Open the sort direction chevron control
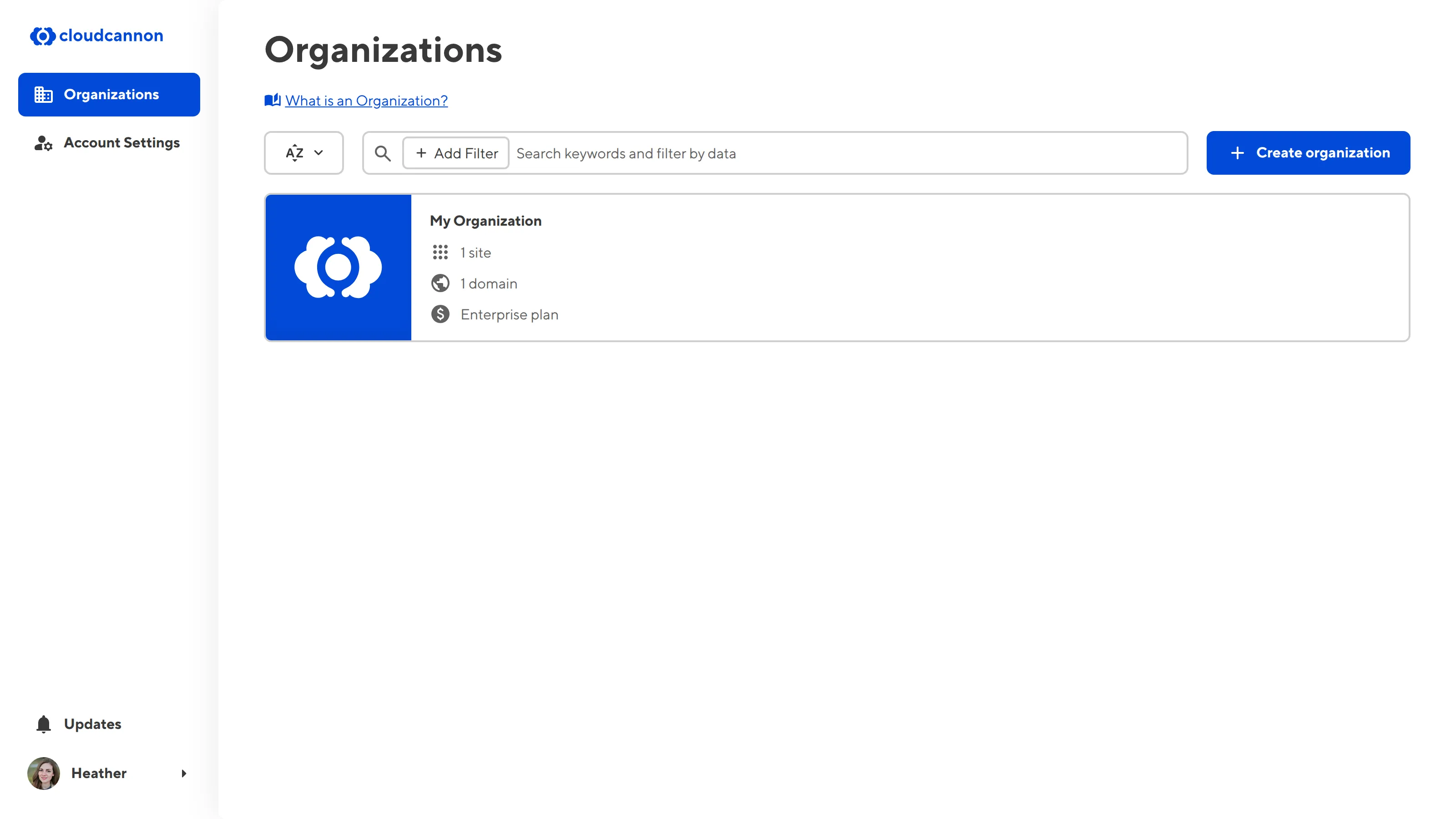 319,152
